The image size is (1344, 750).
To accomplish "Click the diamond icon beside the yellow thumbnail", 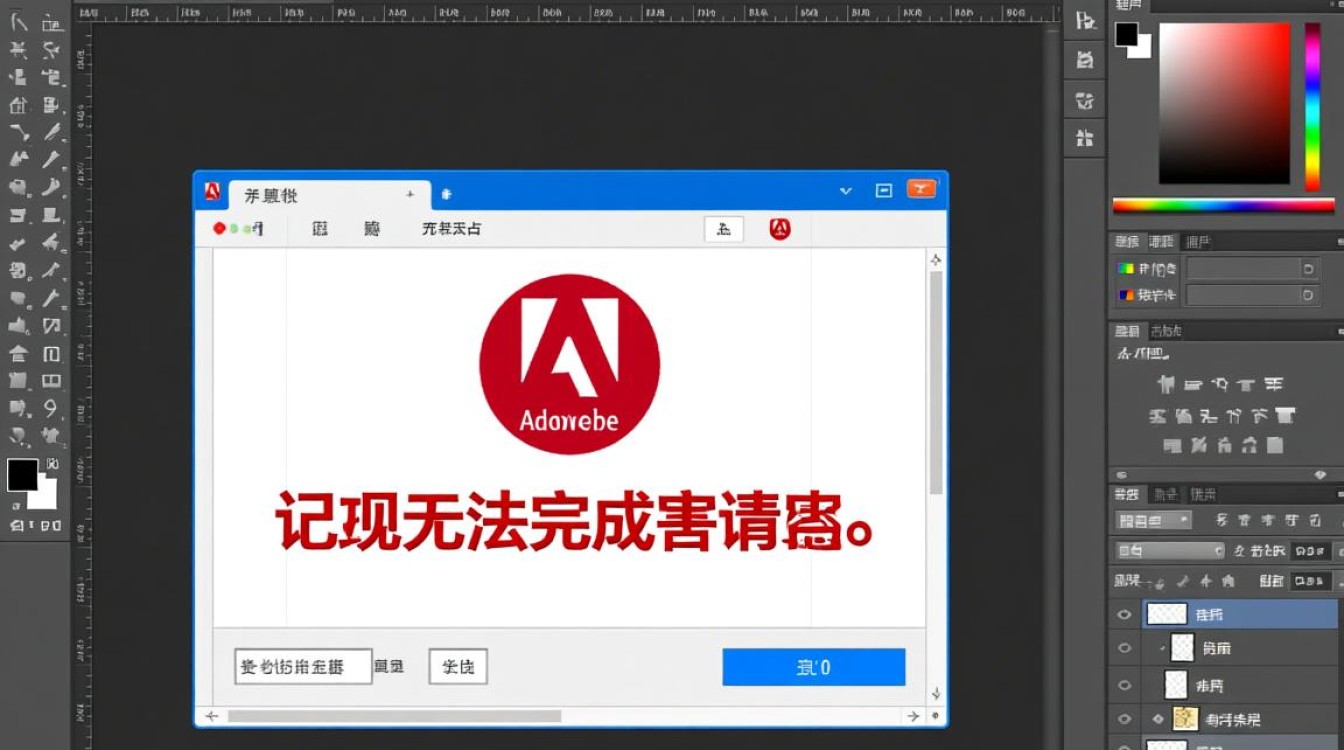I will pyautogui.click(x=1159, y=719).
